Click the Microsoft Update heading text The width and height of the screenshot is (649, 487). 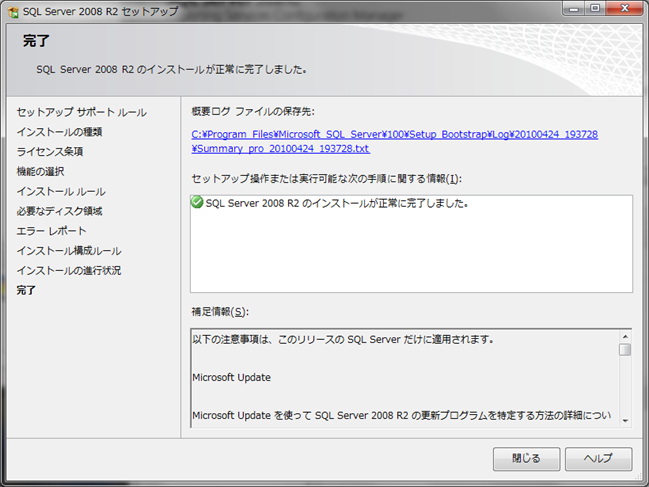(231, 377)
